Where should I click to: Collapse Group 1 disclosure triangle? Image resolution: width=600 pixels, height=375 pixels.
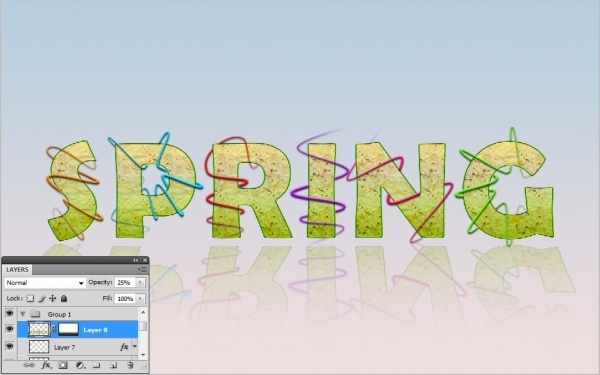tap(23, 314)
